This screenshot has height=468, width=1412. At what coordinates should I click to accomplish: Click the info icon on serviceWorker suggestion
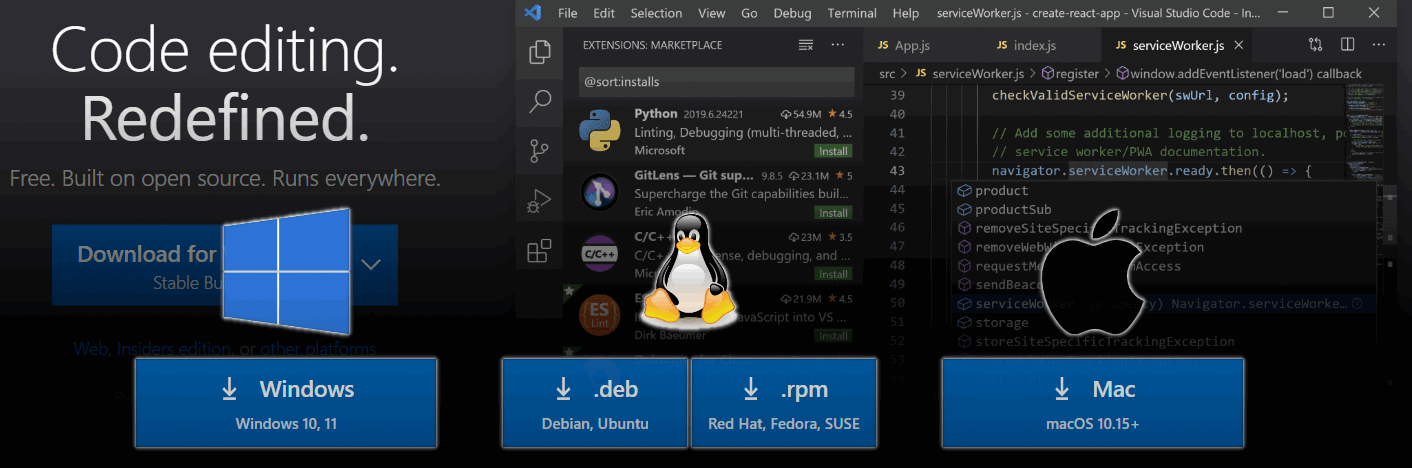point(1357,304)
